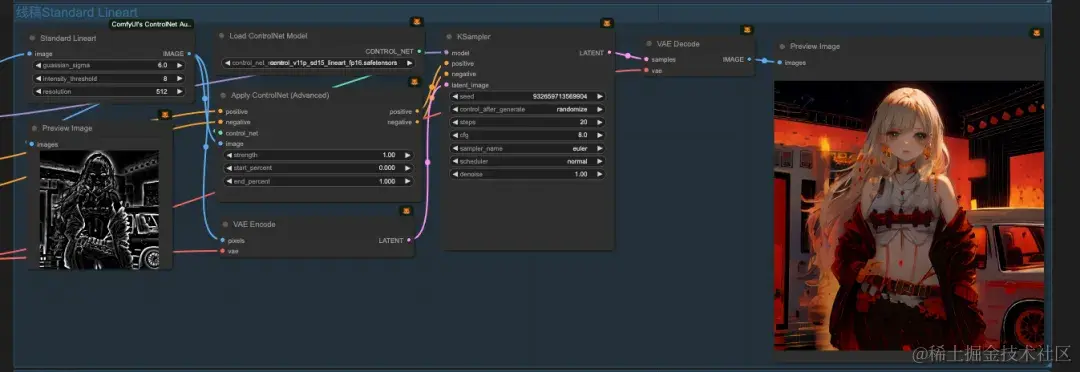Click IMAGE output socket of Standard Lineart
The height and width of the screenshot is (372, 1080).
click(189, 53)
